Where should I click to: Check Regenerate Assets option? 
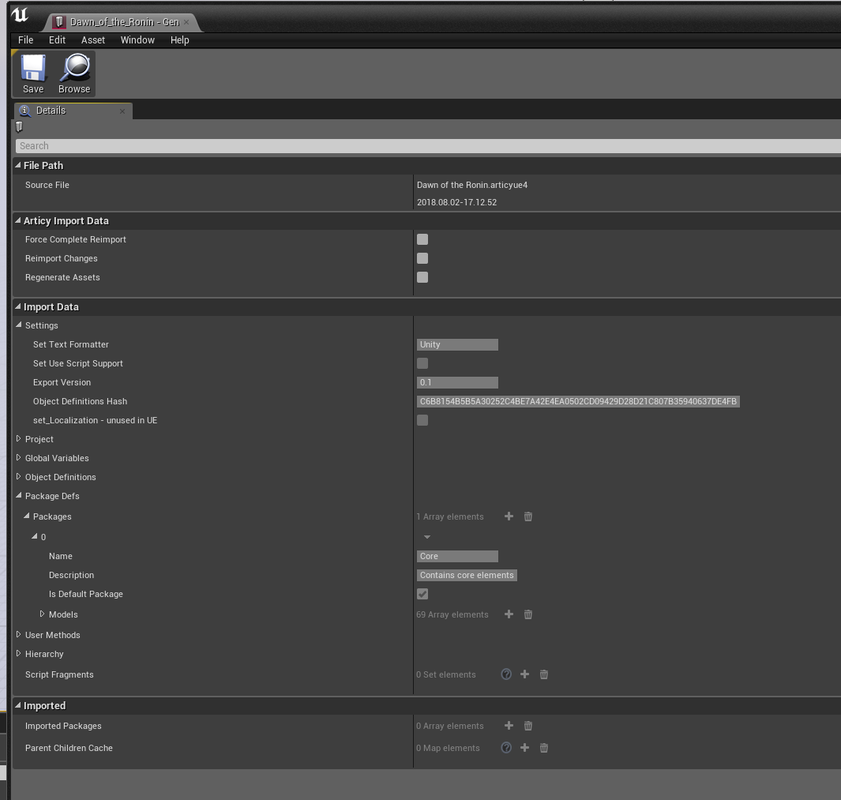pyautogui.click(x=422, y=277)
